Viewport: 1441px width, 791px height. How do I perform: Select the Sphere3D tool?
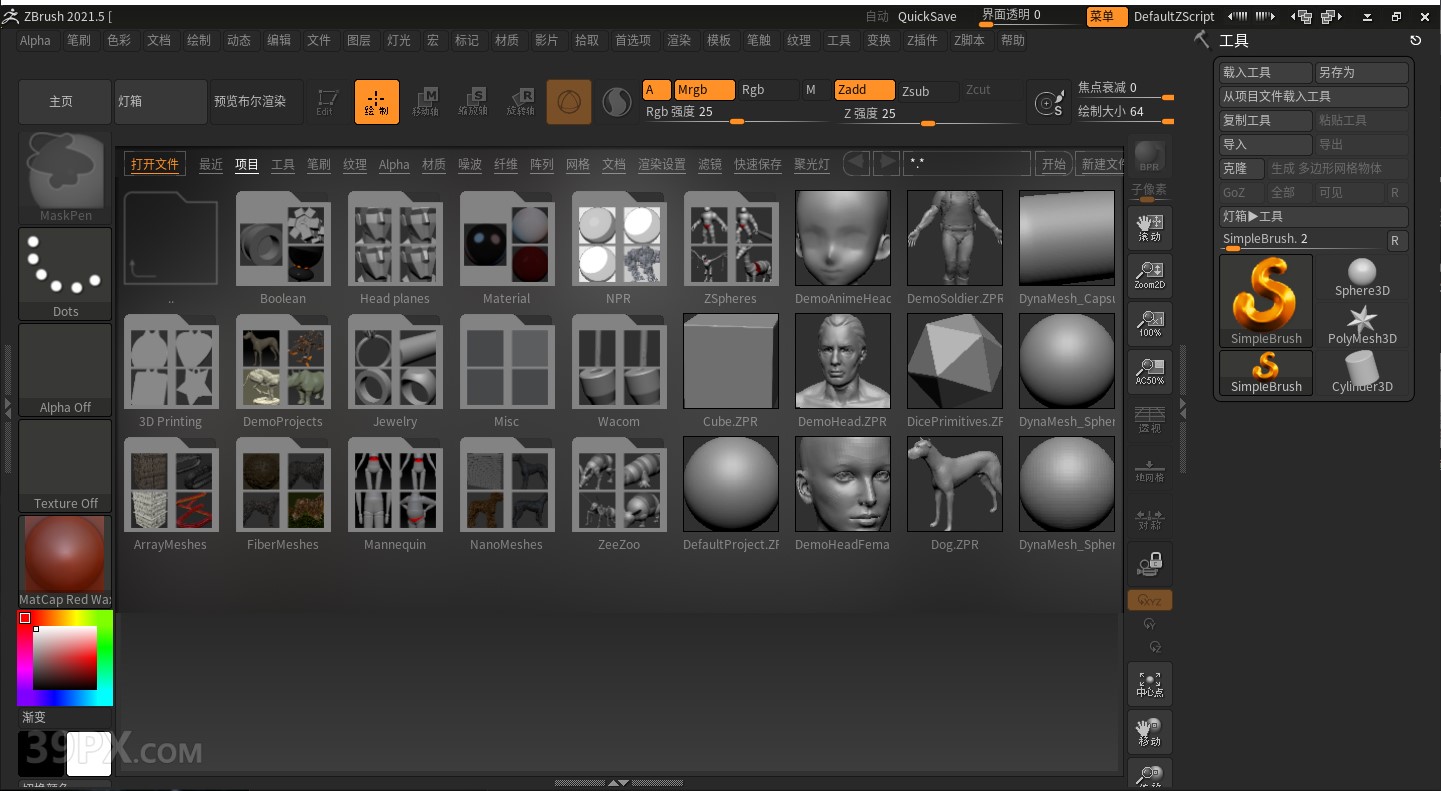(x=1362, y=277)
